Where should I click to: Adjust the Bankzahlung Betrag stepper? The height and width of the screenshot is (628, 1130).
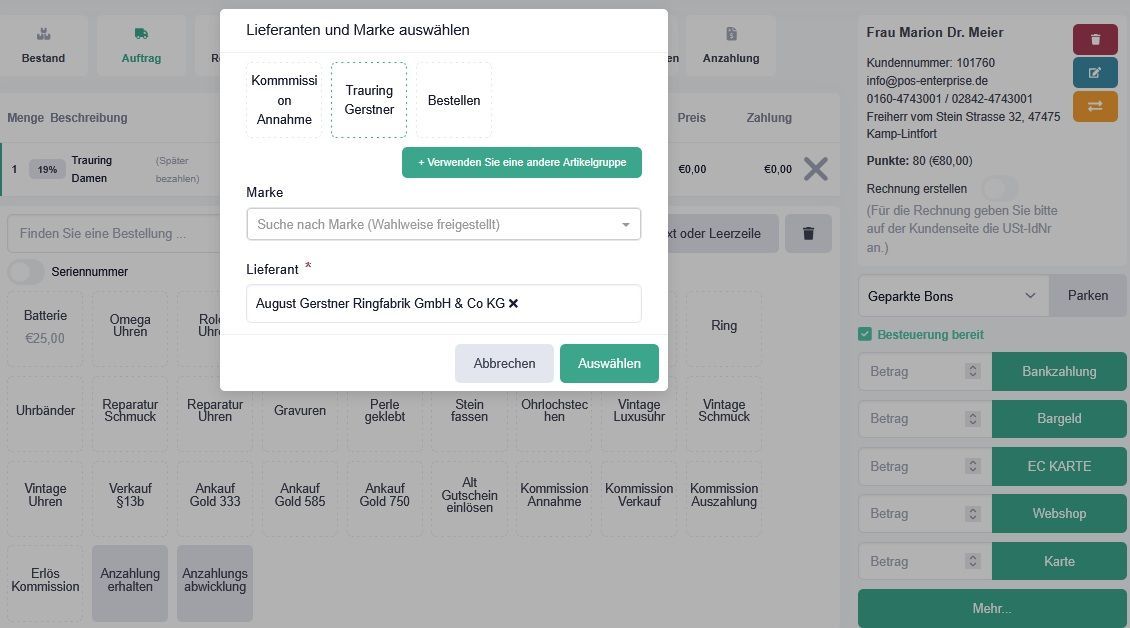point(972,371)
